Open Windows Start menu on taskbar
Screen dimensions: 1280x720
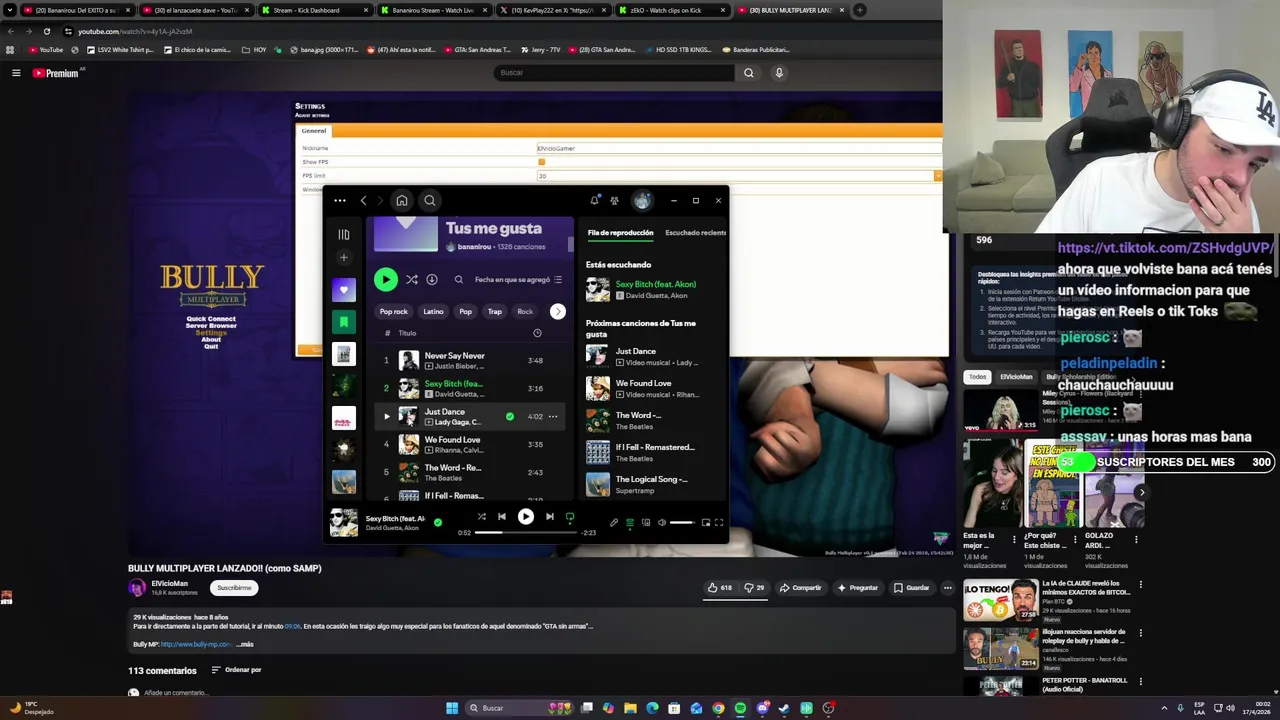click(x=452, y=708)
